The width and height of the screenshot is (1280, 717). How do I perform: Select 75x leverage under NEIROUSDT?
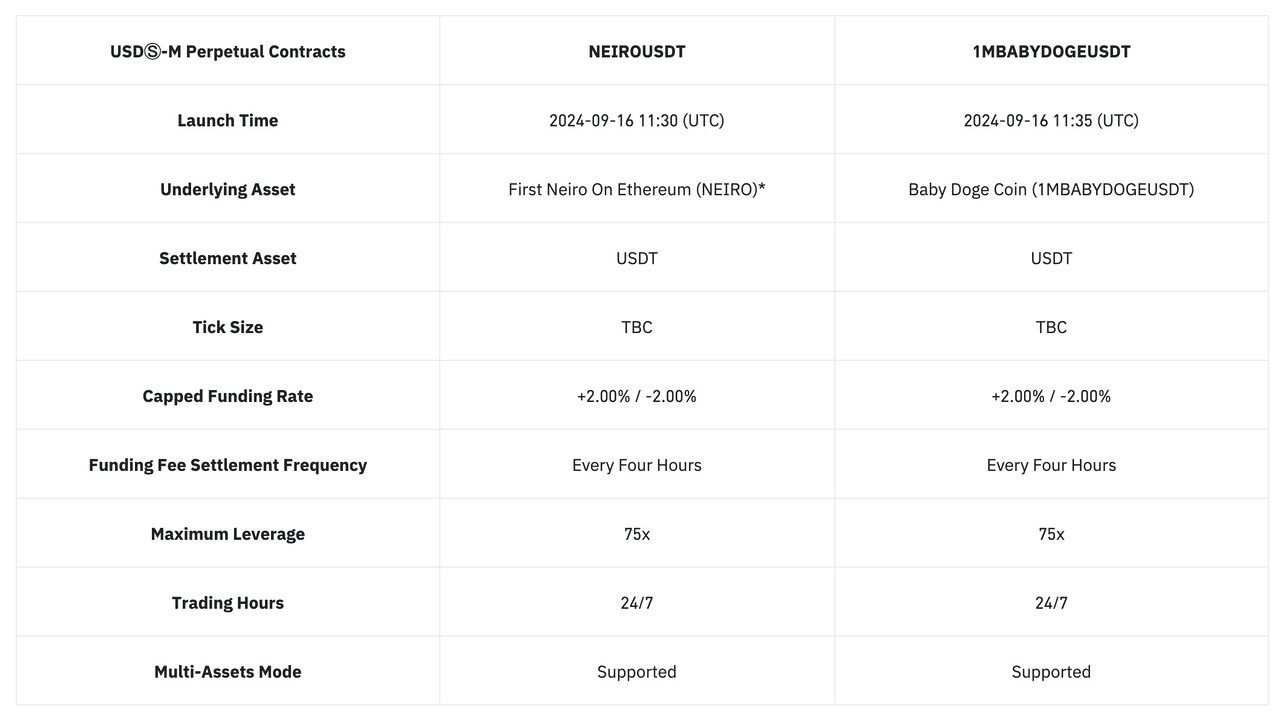(637, 534)
